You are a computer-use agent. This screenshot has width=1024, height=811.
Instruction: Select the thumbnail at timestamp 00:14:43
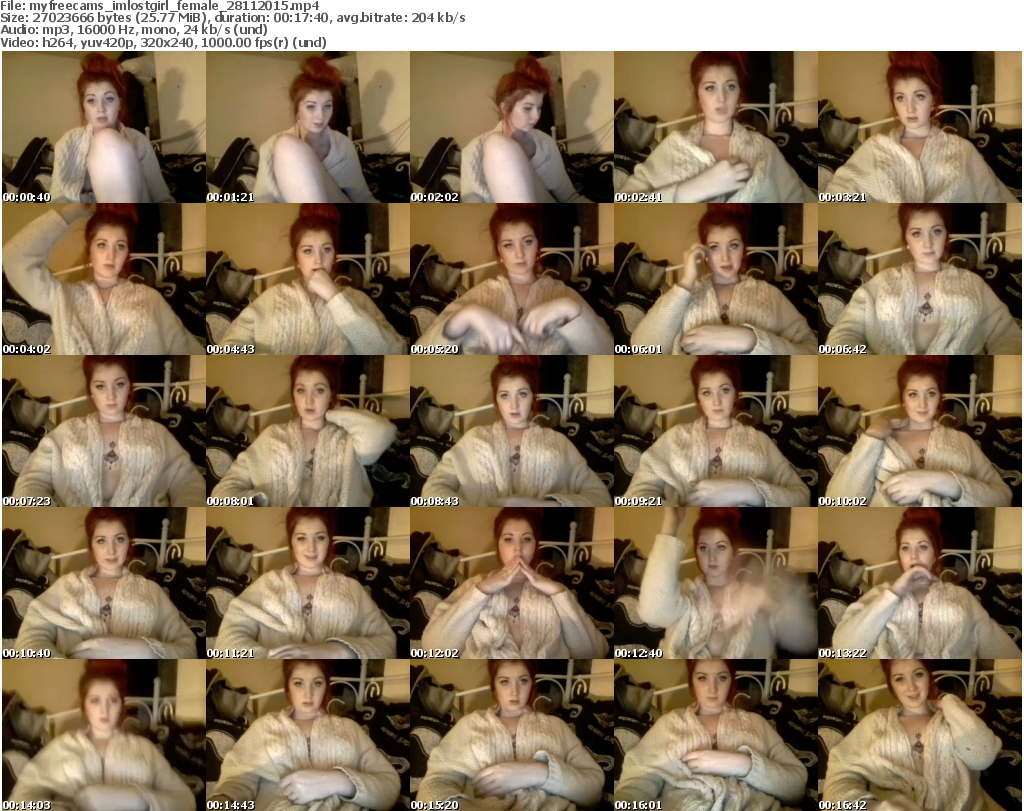(x=308, y=735)
